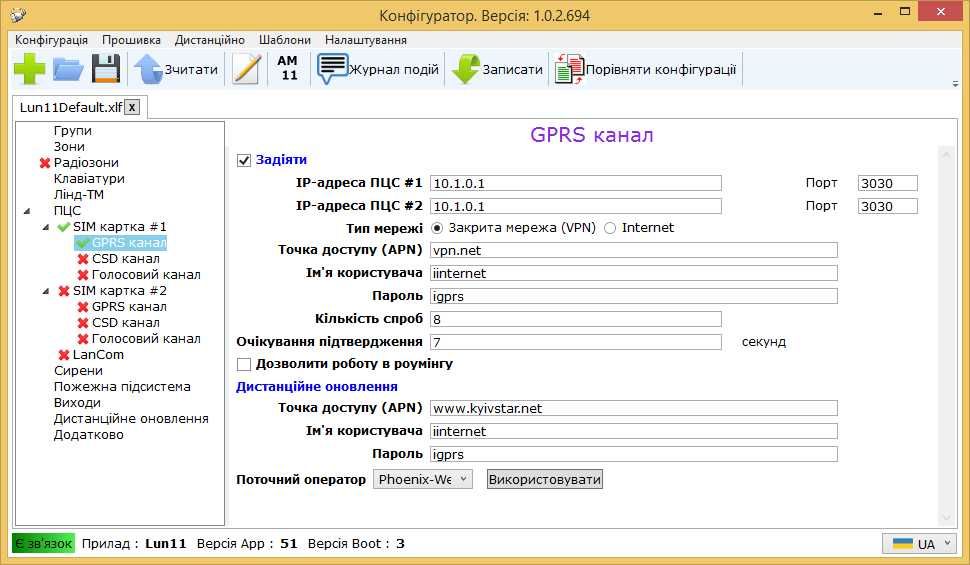Click the AM 11 toolbar icon
The height and width of the screenshot is (565, 970).
point(288,68)
